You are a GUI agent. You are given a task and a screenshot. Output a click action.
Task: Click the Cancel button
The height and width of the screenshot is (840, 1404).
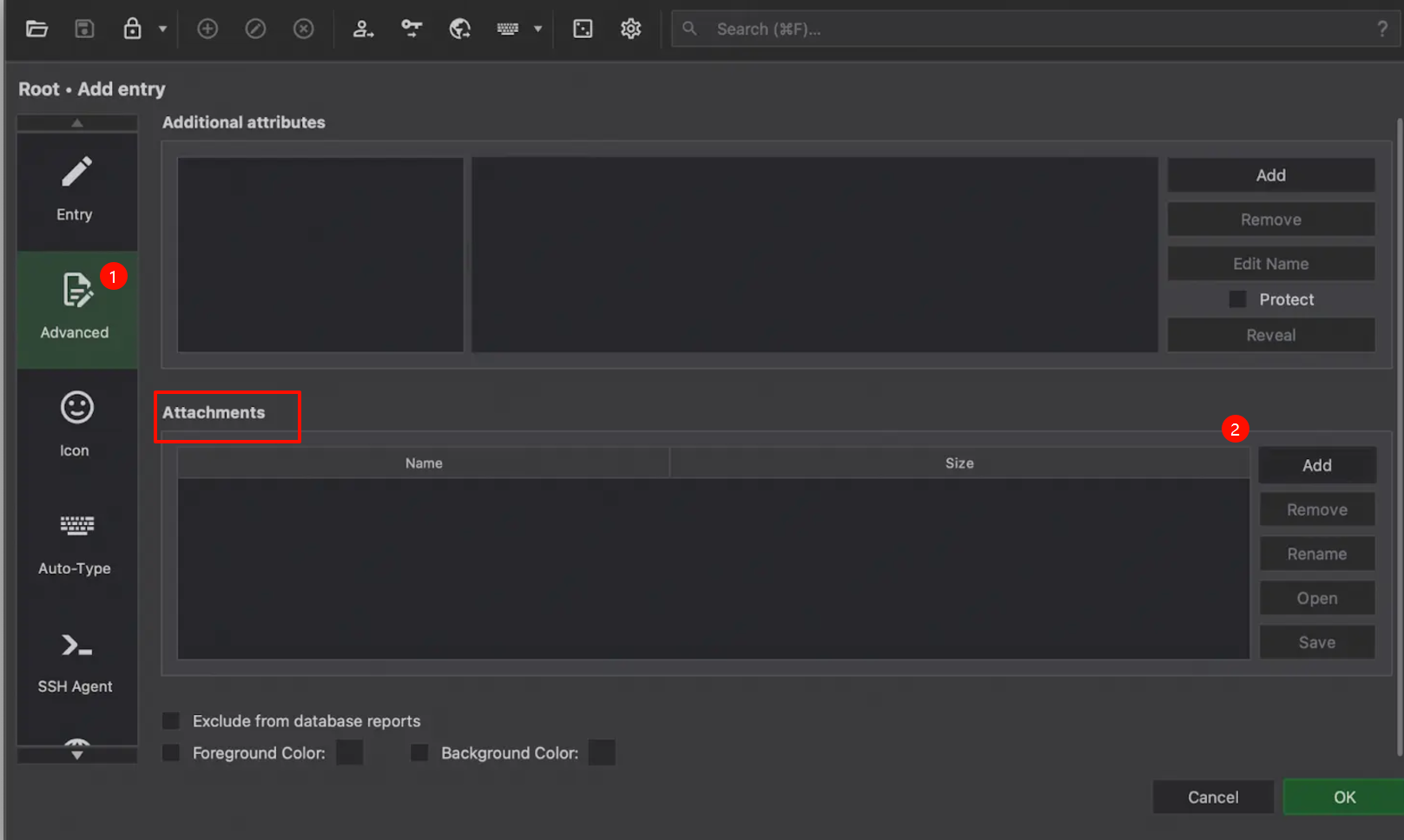(1212, 797)
